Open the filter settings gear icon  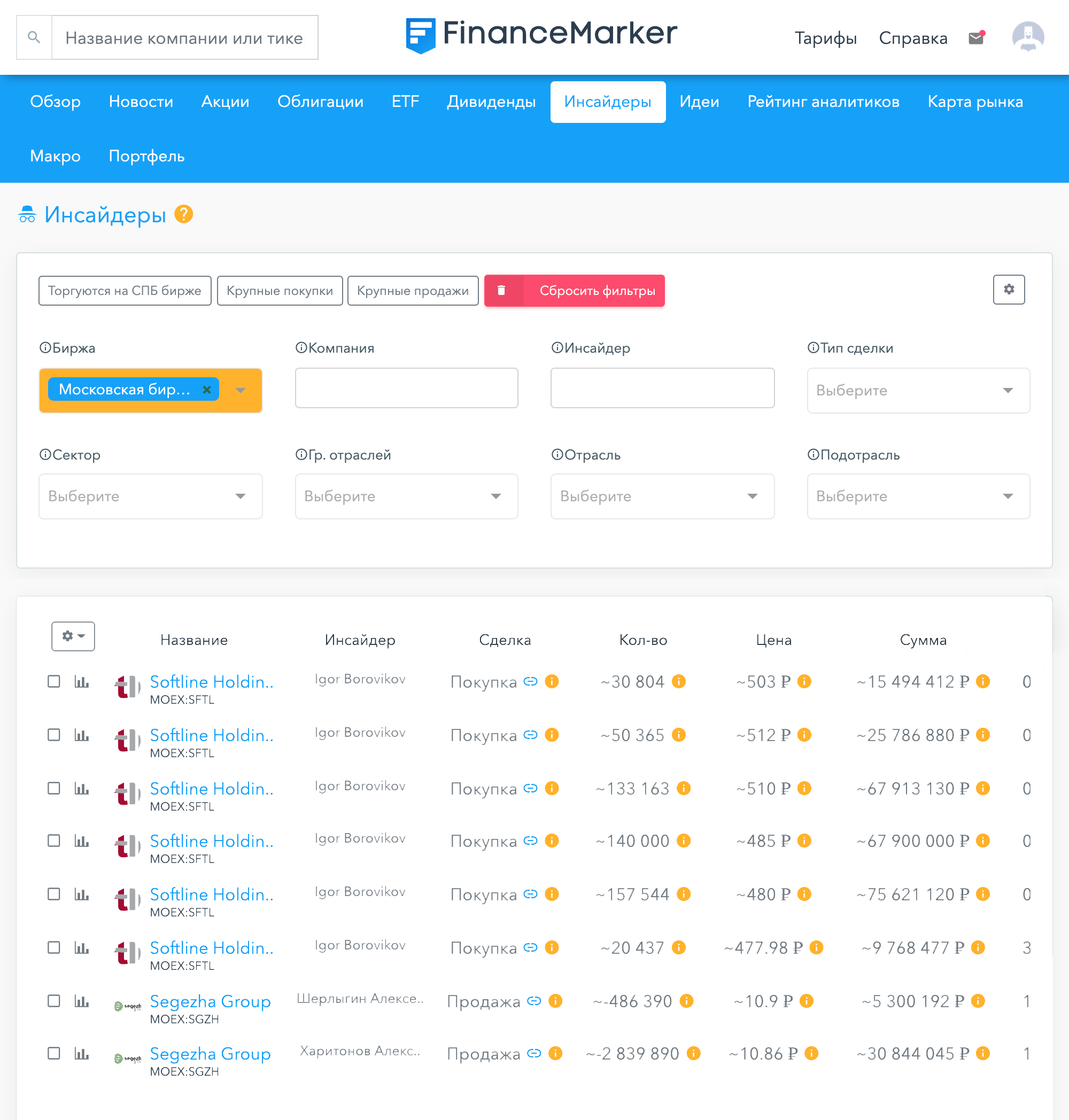[1009, 290]
